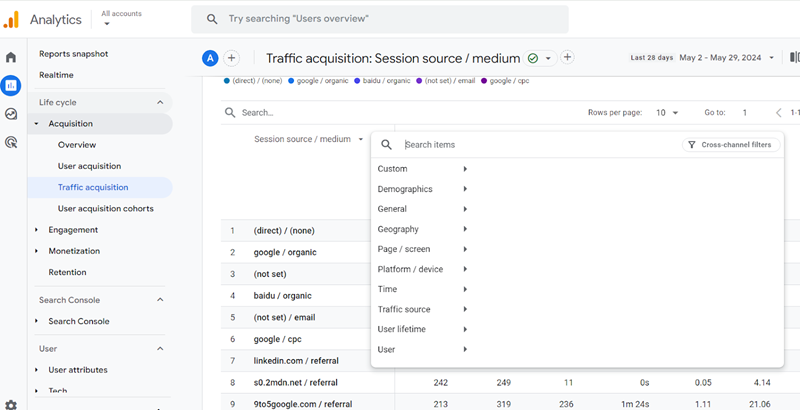The image size is (800, 410).
Task: Click the green report status check icon
Action: 533,58
